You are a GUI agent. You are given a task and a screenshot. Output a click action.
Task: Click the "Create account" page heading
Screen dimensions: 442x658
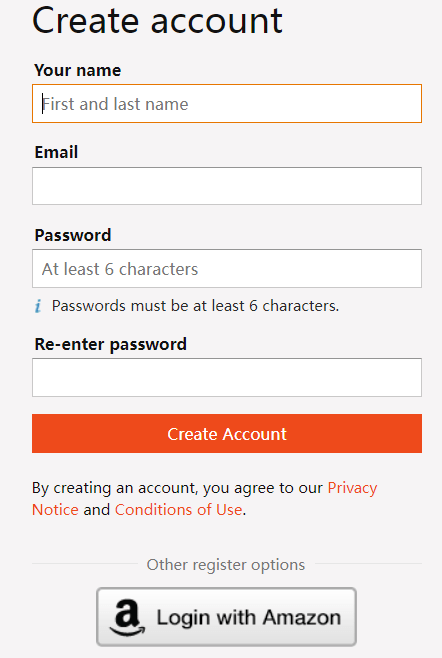[157, 20]
